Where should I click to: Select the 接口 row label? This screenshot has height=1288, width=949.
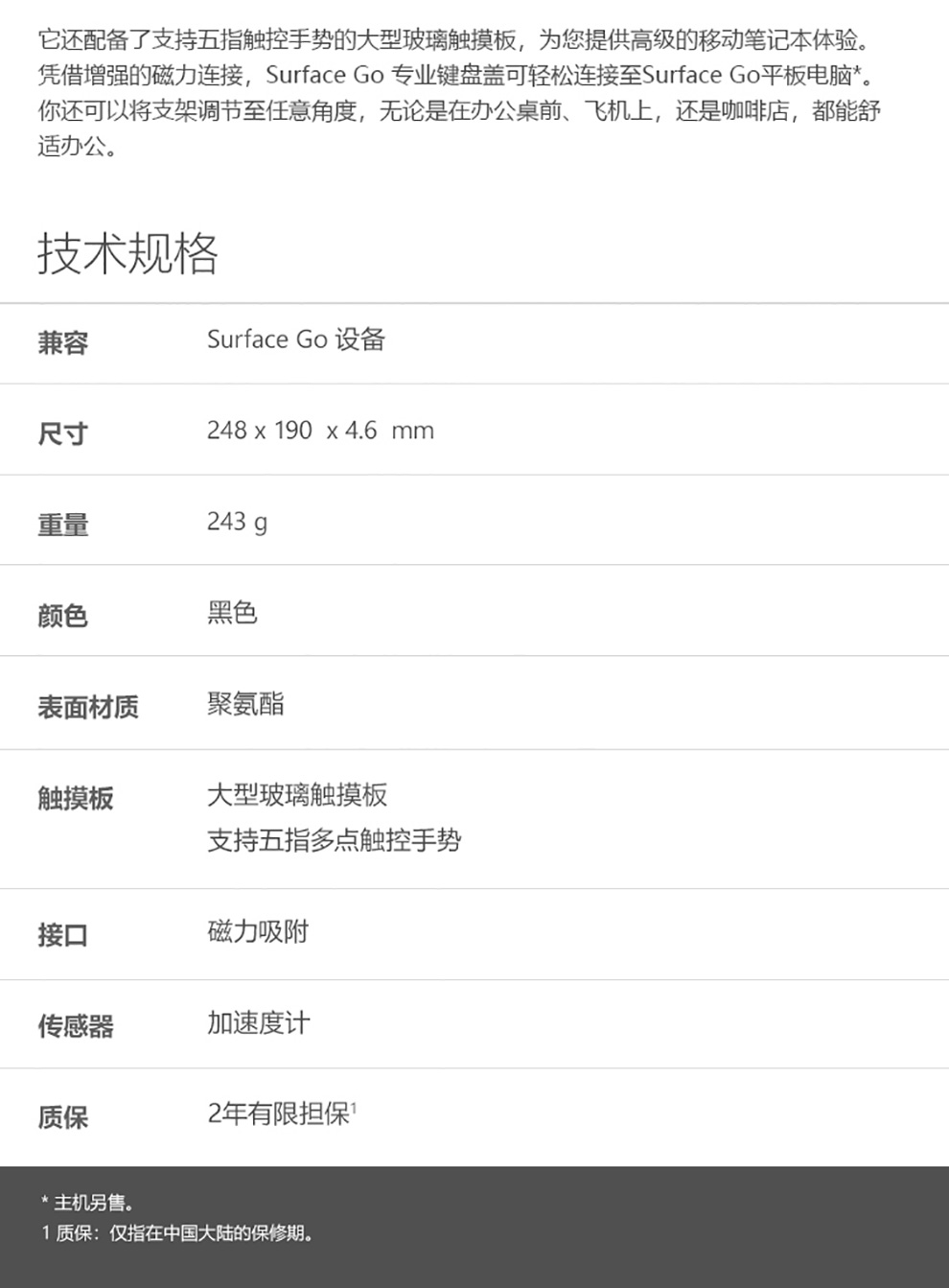pyautogui.click(x=63, y=935)
